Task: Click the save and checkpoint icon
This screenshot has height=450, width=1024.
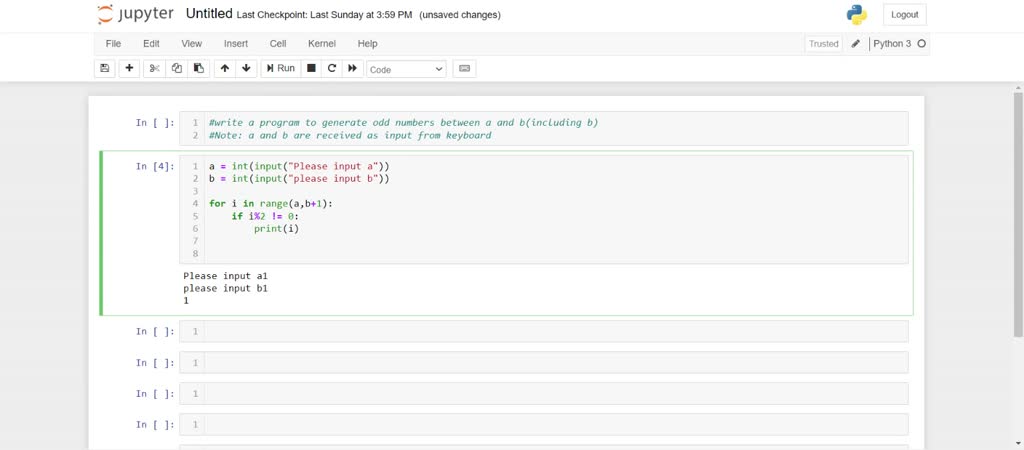Action: [105, 68]
